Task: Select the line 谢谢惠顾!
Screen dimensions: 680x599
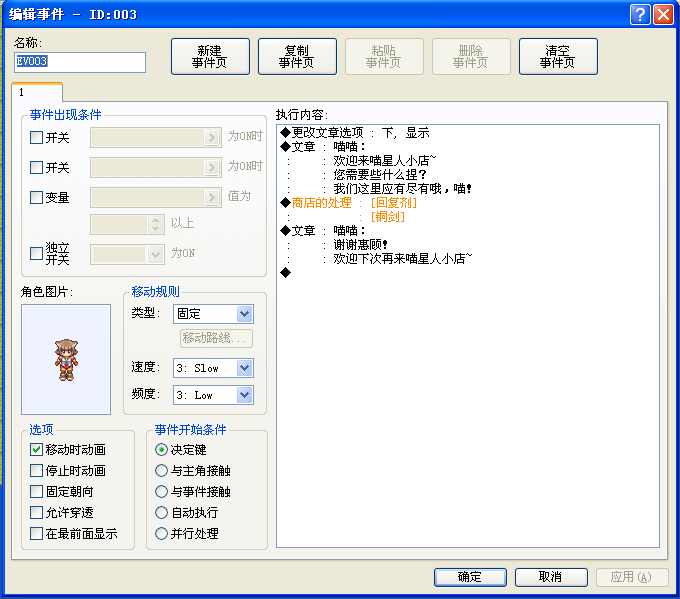Action: (468, 245)
